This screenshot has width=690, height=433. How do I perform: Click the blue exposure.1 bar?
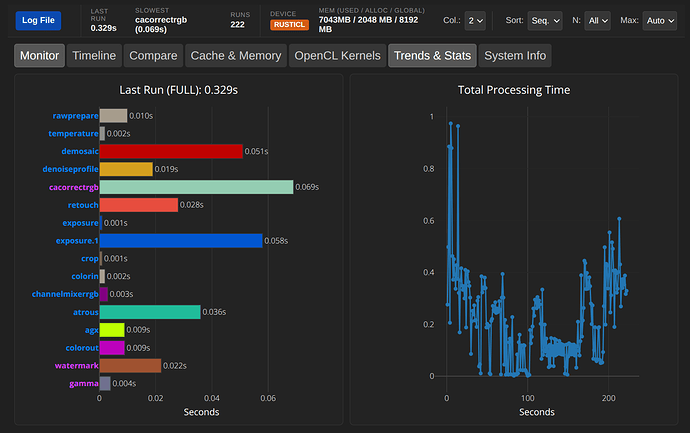[x=180, y=241]
